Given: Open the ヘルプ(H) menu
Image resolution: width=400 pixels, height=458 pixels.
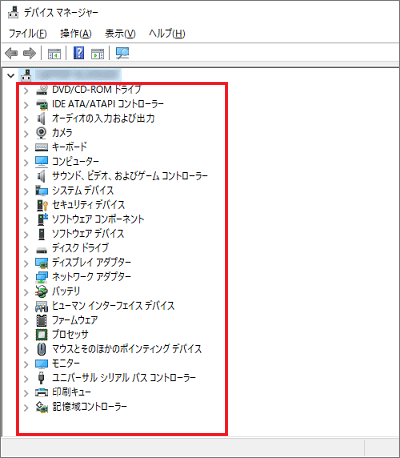Looking at the screenshot, I should click(x=167, y=33).
